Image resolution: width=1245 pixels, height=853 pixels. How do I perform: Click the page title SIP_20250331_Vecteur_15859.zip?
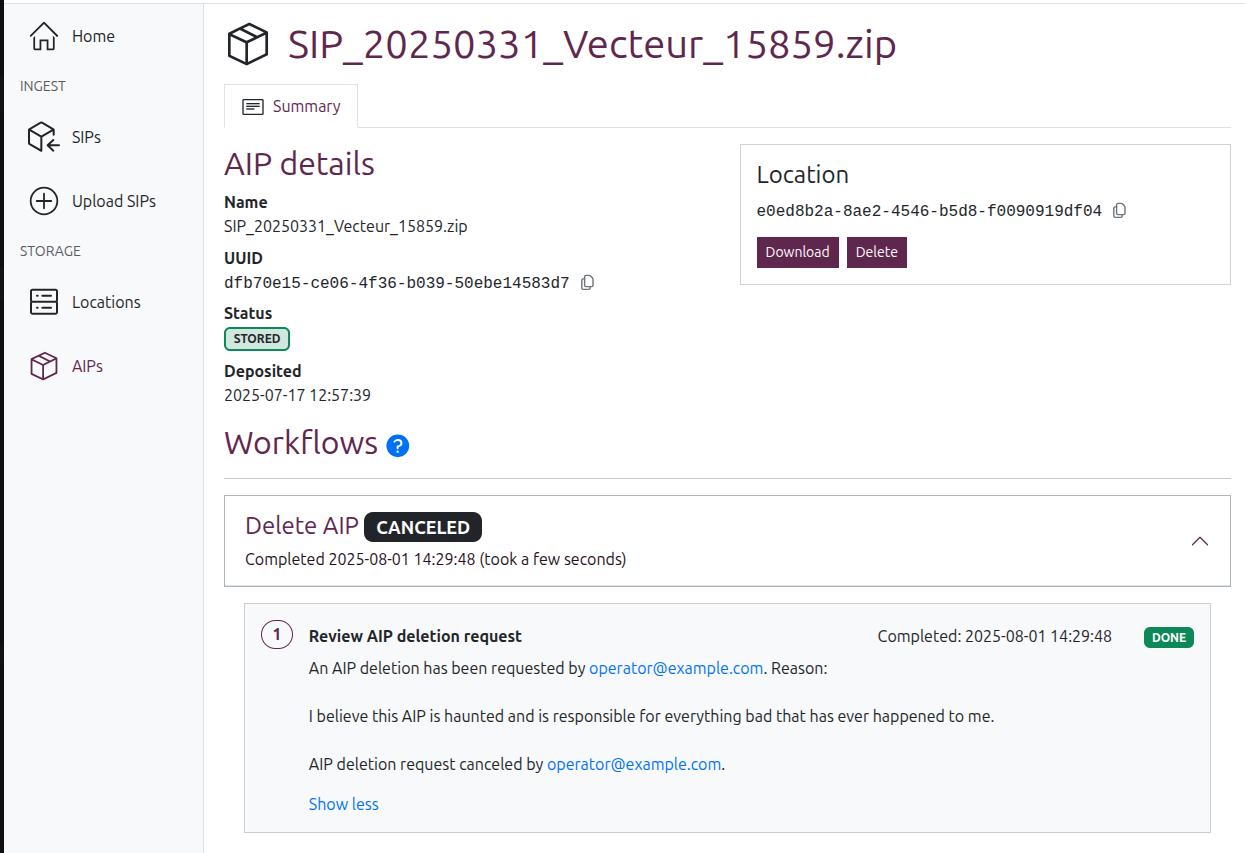592,45
